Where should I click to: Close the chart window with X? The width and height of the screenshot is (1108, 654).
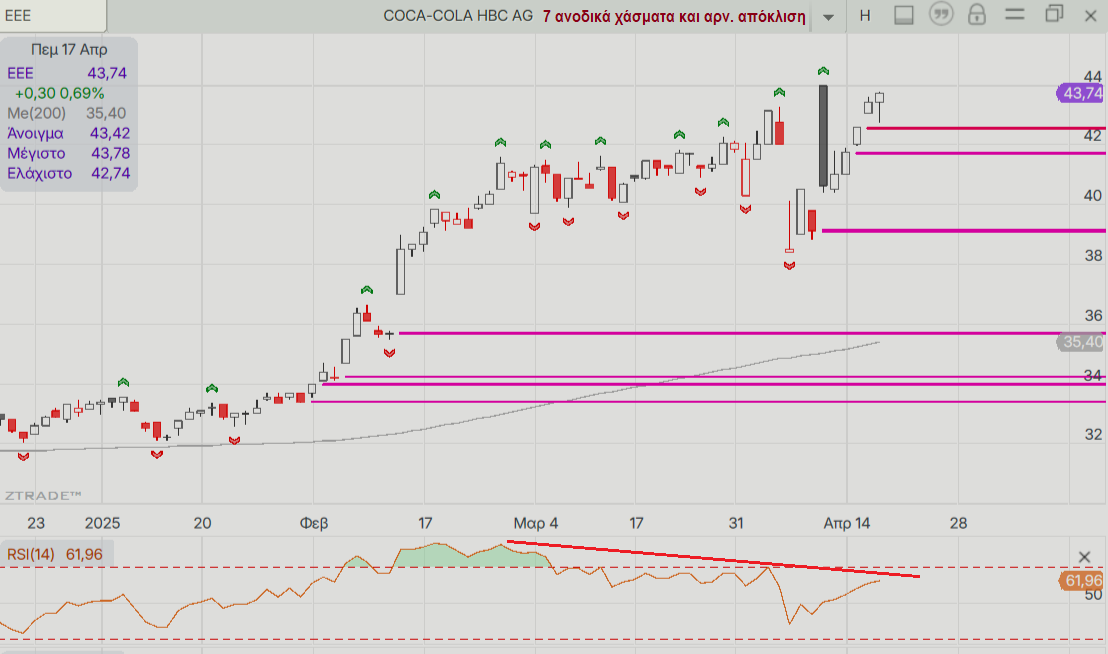(x=1090, y=16)
